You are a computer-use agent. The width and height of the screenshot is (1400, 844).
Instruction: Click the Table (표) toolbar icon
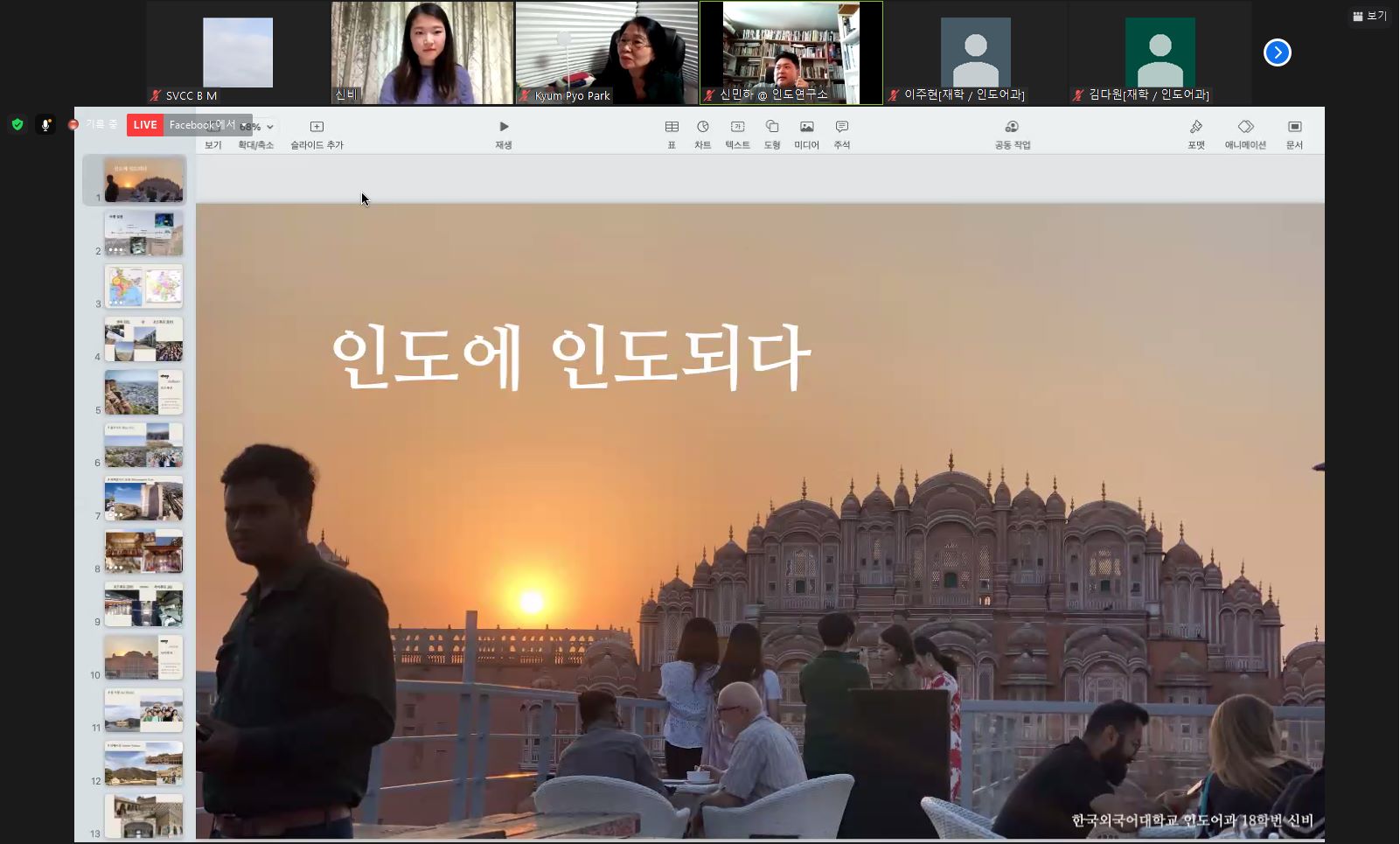coord(672,128)
